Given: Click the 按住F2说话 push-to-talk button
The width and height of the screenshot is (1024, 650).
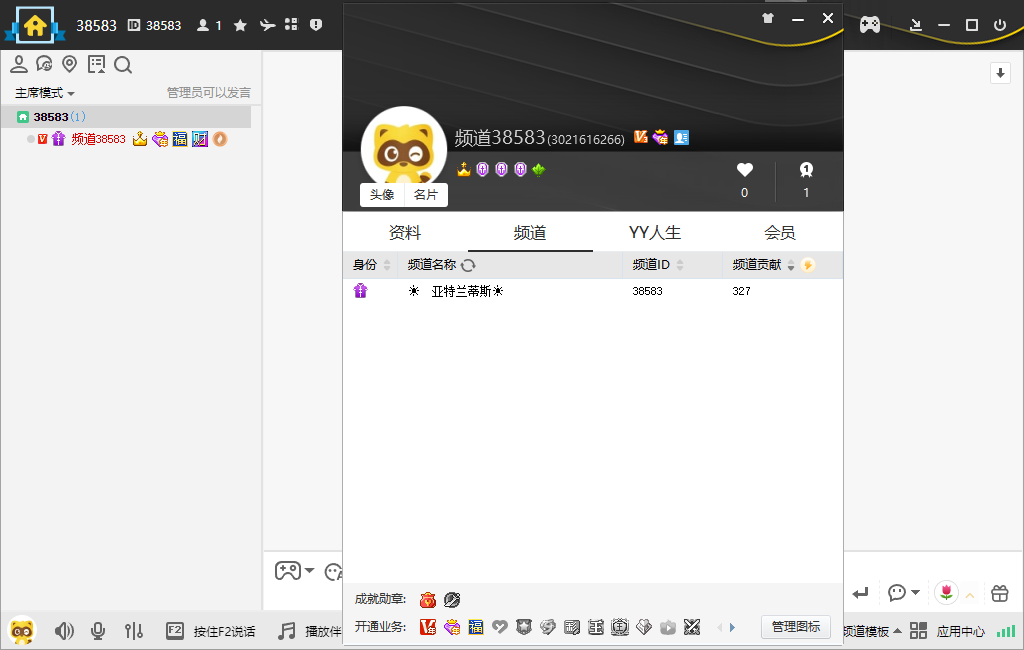Looking at the screenshot, I should [210, 631].
